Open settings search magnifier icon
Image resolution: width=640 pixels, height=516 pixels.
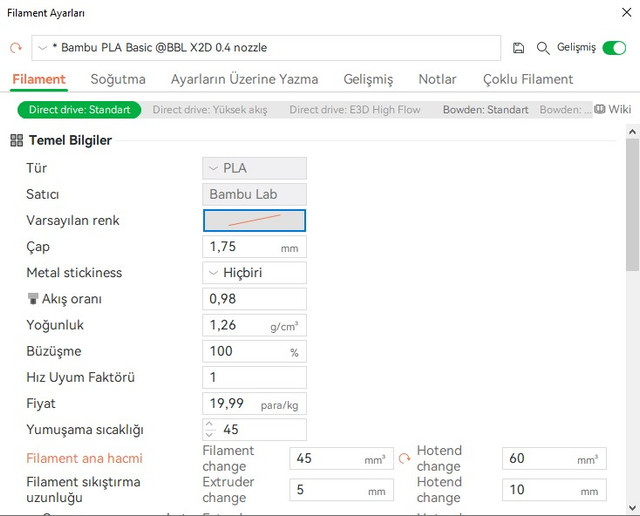pos(543,48)
